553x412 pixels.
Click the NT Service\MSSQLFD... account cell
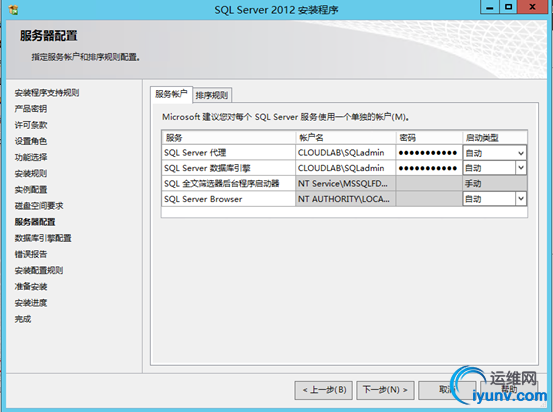click(x=345, y=183)
